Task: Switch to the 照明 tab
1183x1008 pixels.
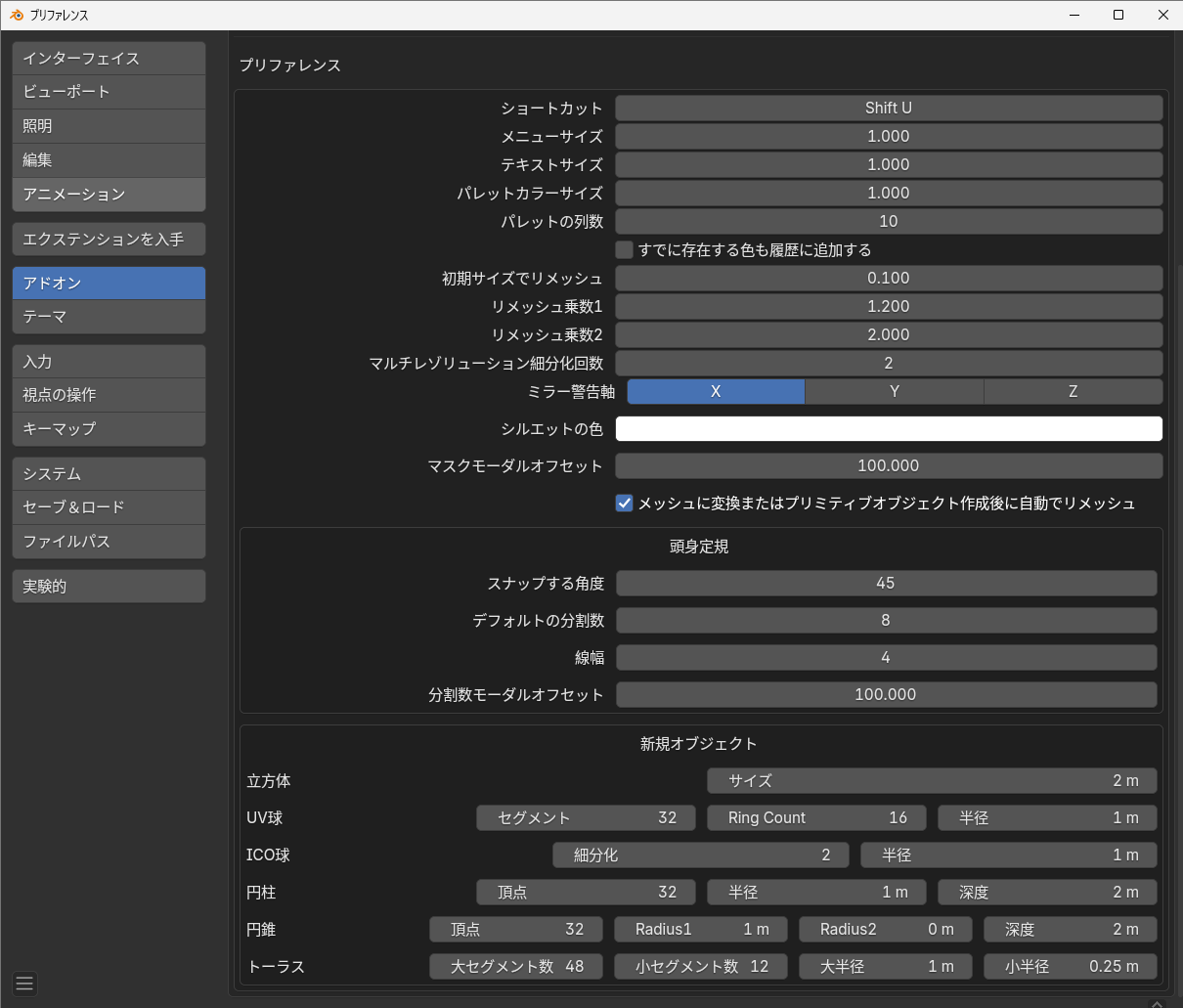Action: [109, 126]
